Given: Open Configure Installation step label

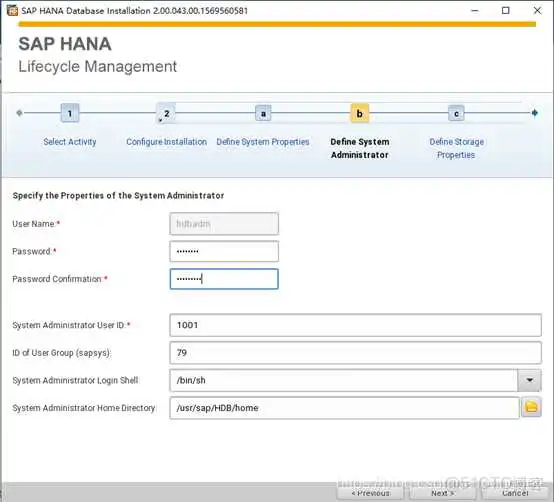Looking at the screenshot, I should [x=166, y=142].
